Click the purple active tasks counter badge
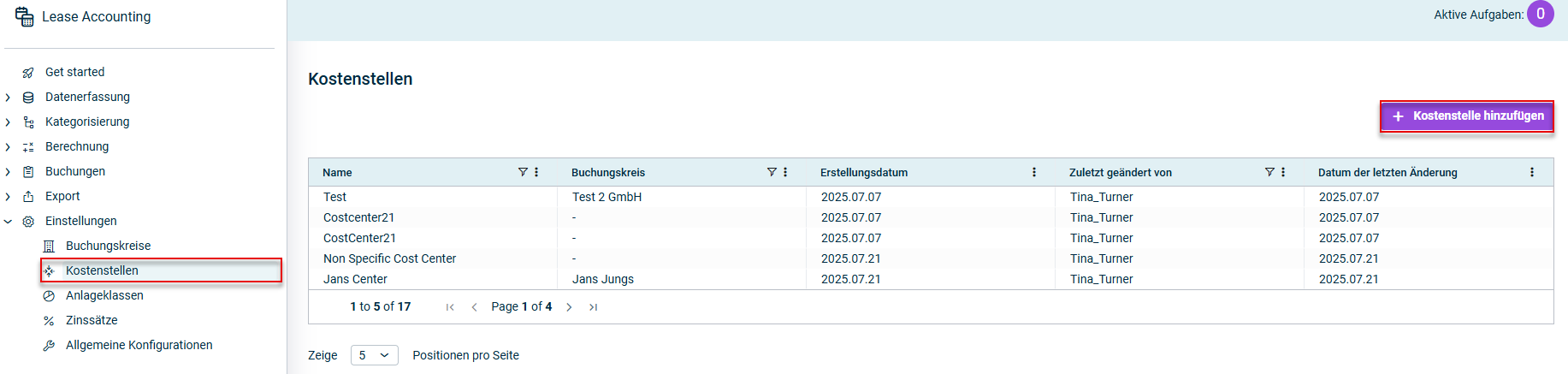This screenshot has height=374, width=1568. point(1541,14)
